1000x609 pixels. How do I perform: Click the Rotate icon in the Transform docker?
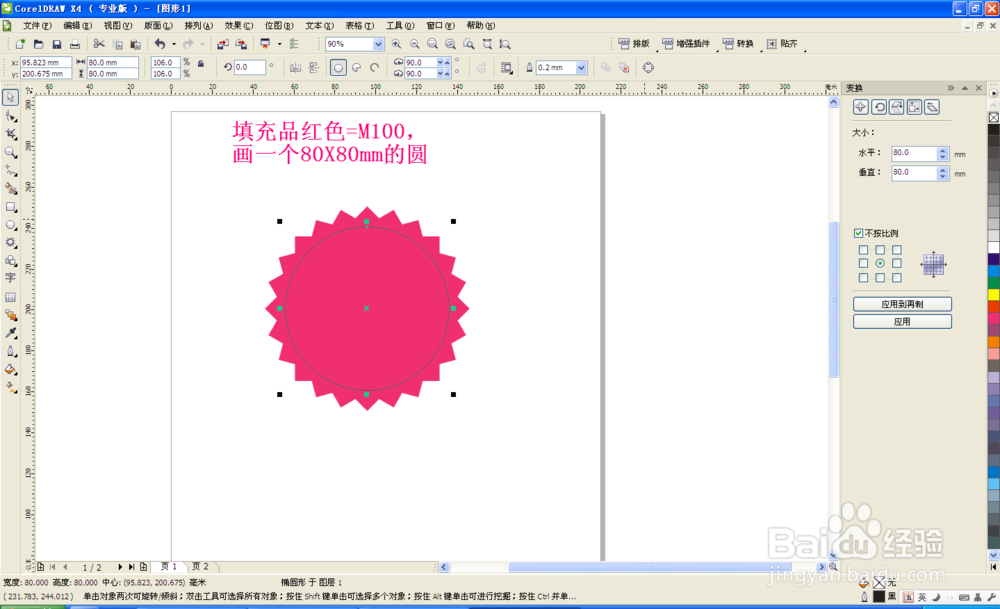point(880,106)
